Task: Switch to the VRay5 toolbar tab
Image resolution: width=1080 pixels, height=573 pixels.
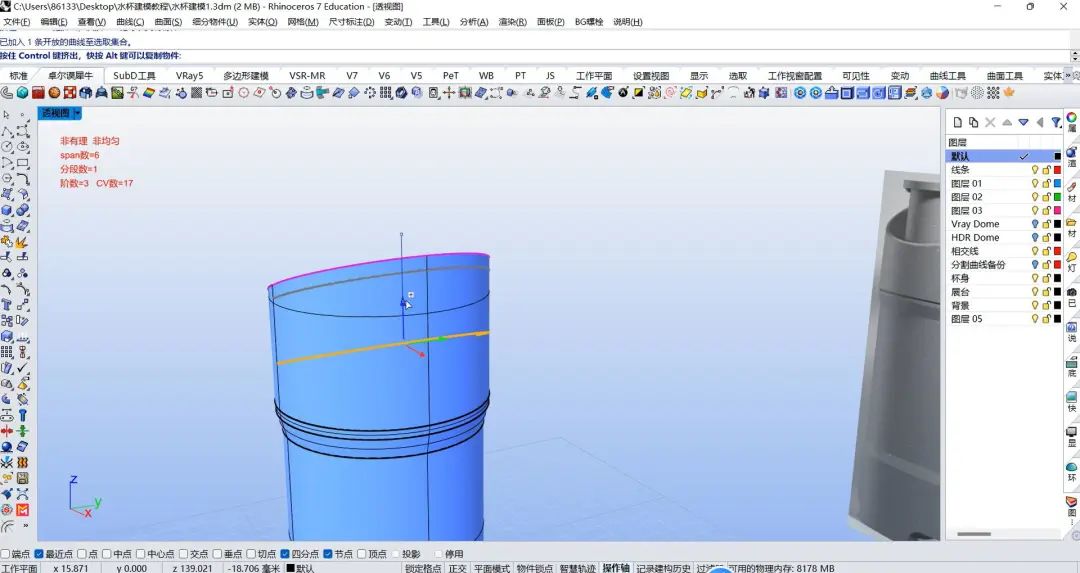Action: pos(189,76)
